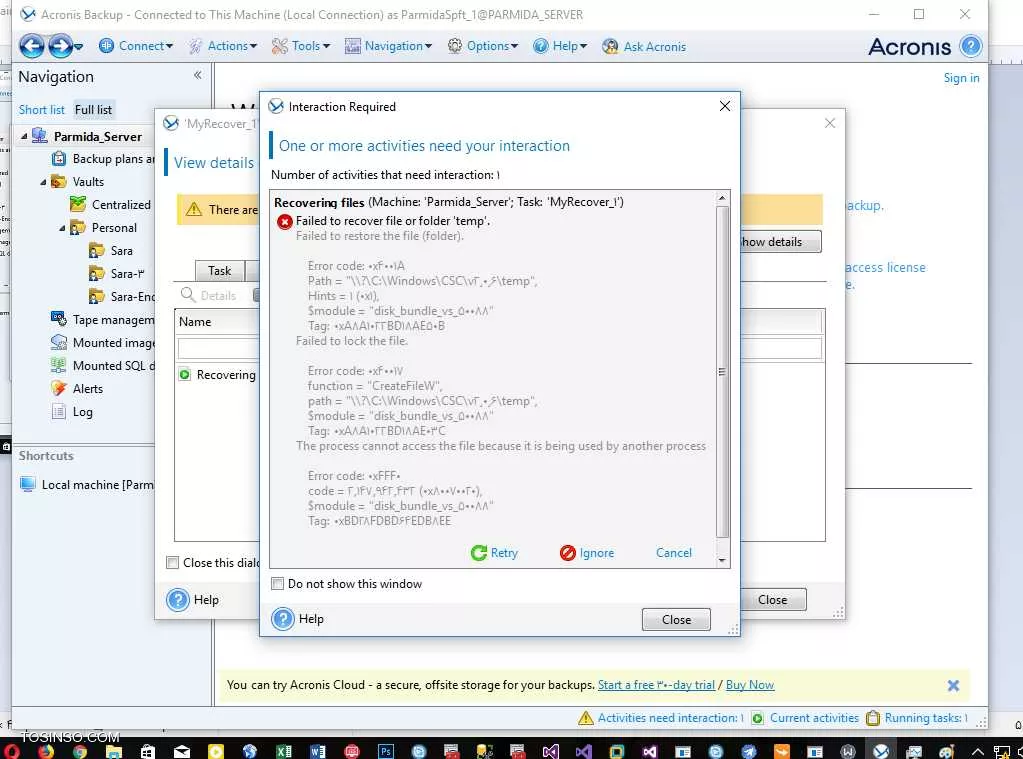Click the Forward navigation arrow icon
Screen dimensions: 1023x759
[x=60, y=46]
